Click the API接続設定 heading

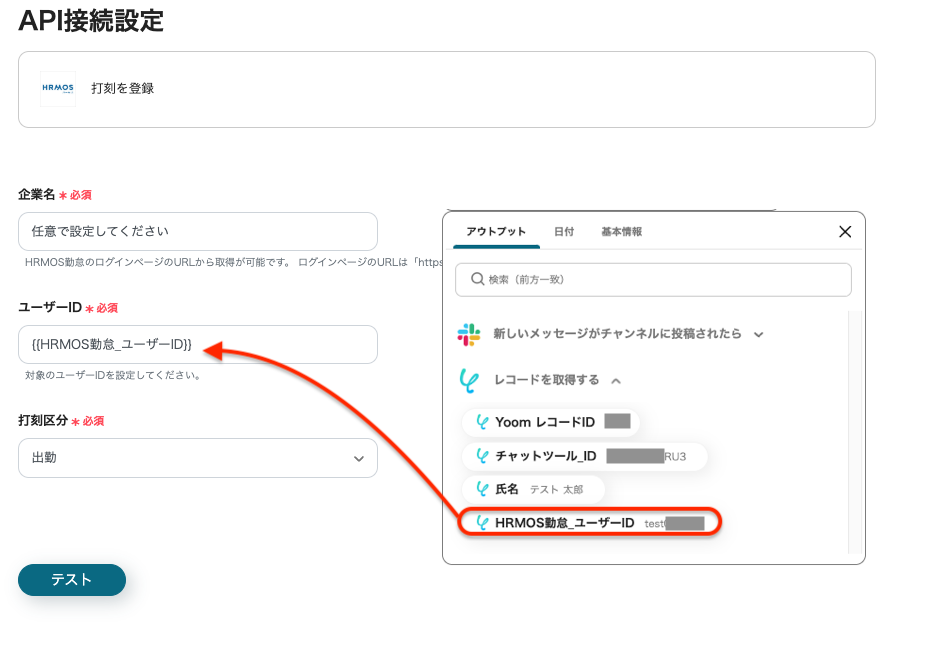pyautogui.click(x=91, y=20)
